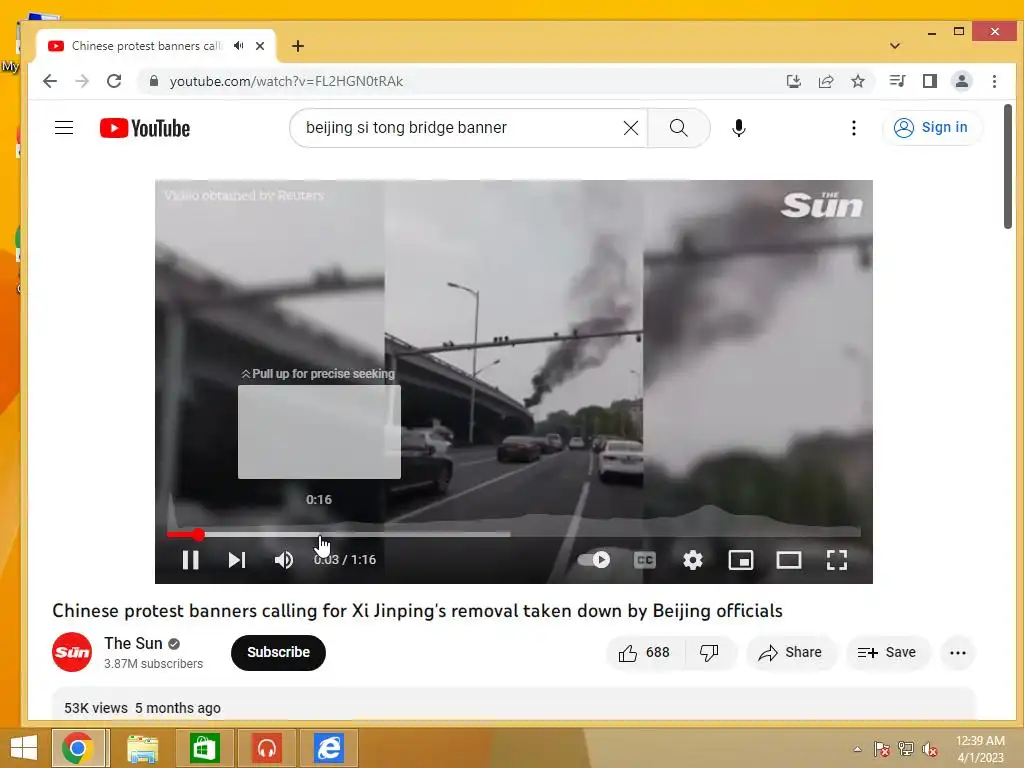
Task: Open the taskbar clock and date
Action: (980, 749)
